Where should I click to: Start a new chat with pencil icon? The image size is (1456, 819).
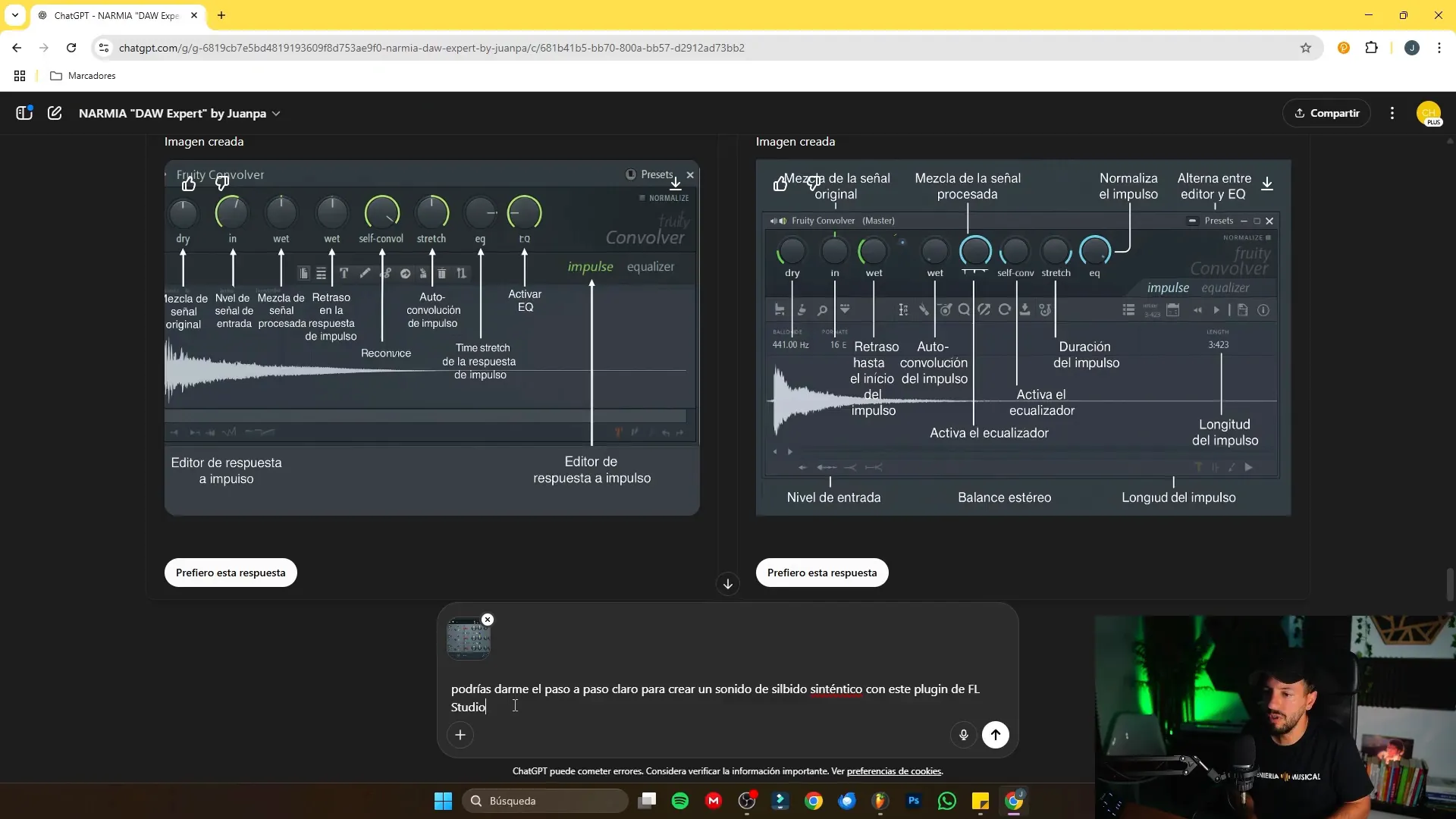(x=55, y=113)
